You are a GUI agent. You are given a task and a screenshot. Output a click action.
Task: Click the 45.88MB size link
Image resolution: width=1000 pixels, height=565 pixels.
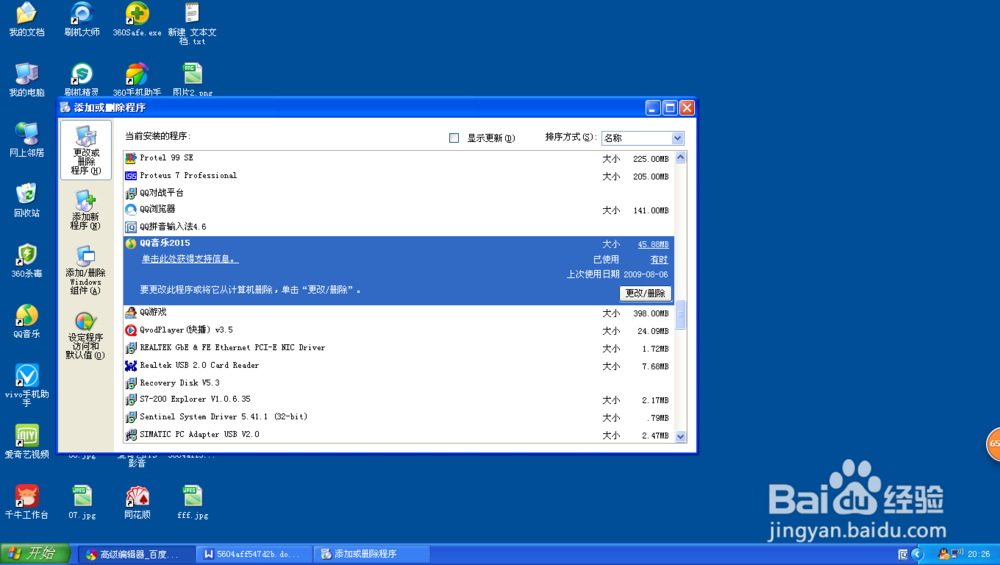[653, 244]
